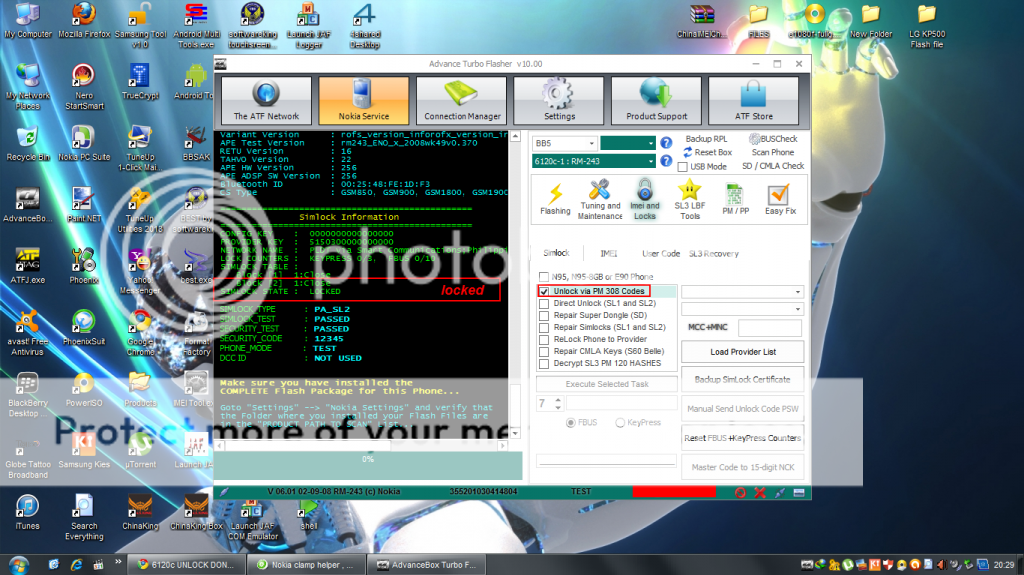Open Samsung Kies desktop shortcut
This screenshot has width=1024, height=575.
pyautogui.click(x=84, y=451)
